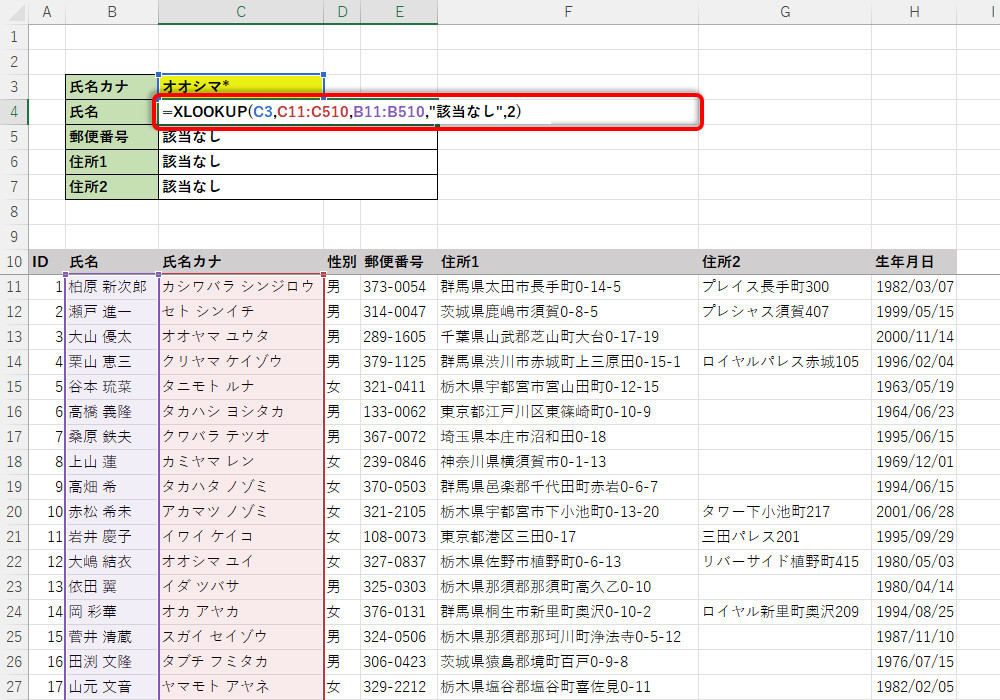Select row 10 header
This screenshot has height=700, width=1000.
click(14, 262)
